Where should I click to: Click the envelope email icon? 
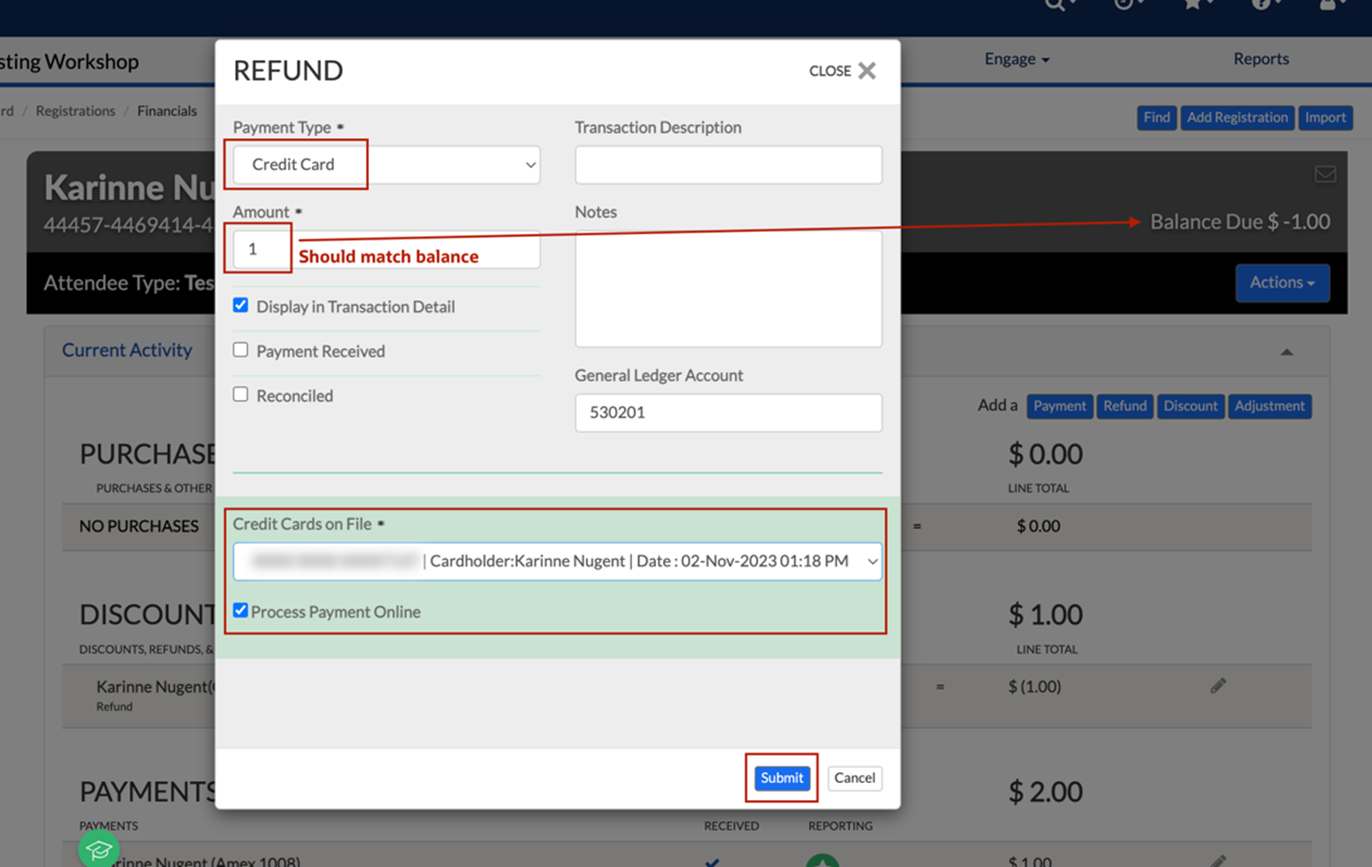[x=1325, y=175]
